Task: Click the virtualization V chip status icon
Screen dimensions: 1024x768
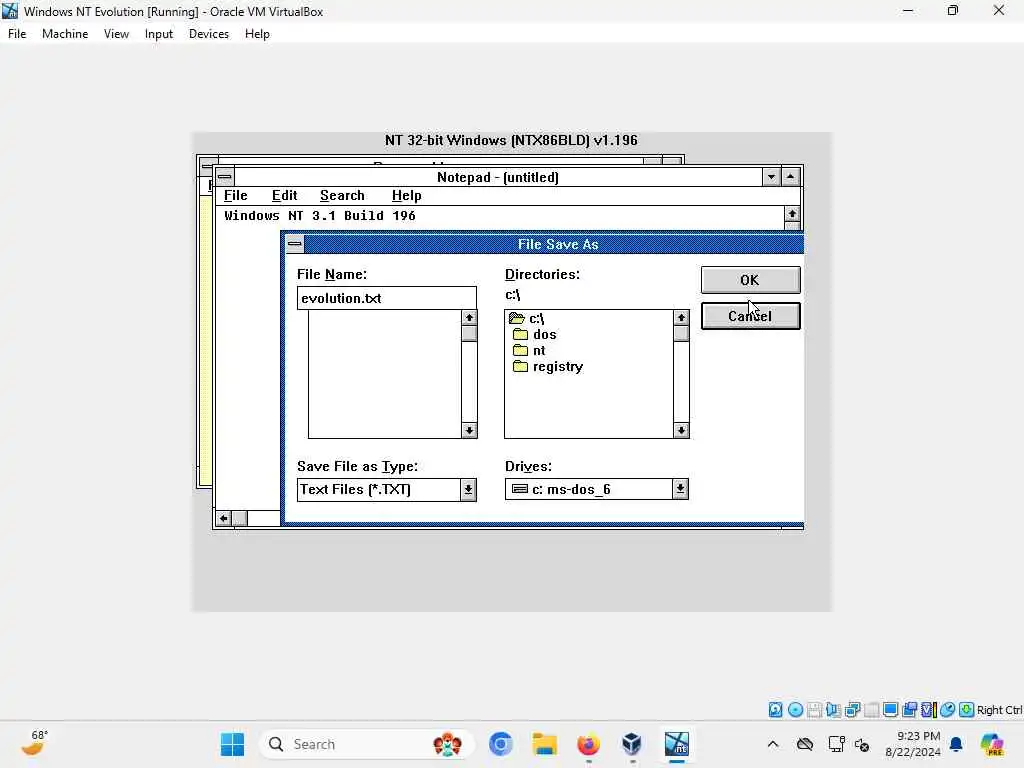Action: pos(928,710)
